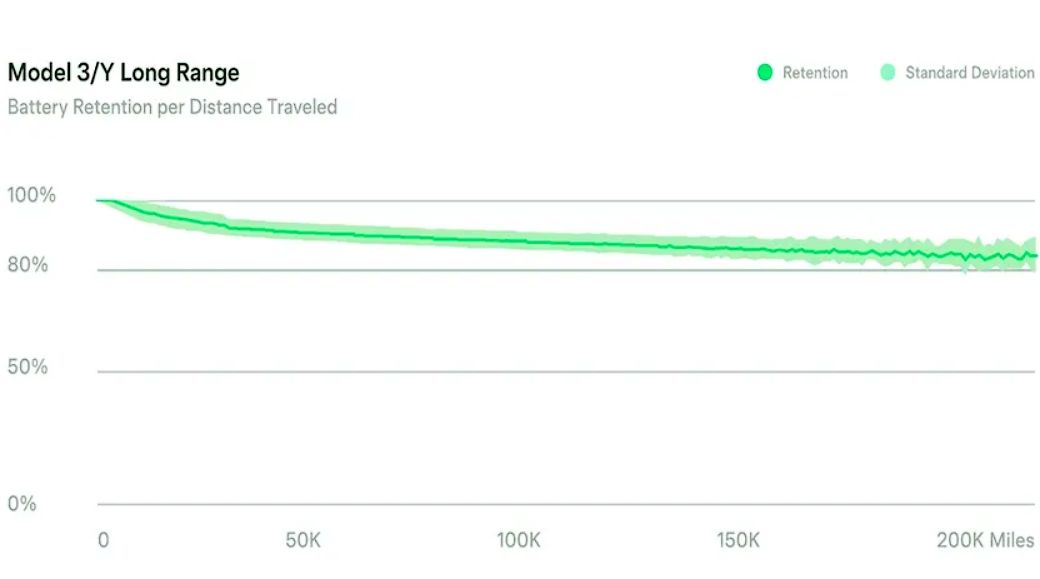Click the retention line above 100K
This screenshot has width=1040, height=579.
point(519,241)
